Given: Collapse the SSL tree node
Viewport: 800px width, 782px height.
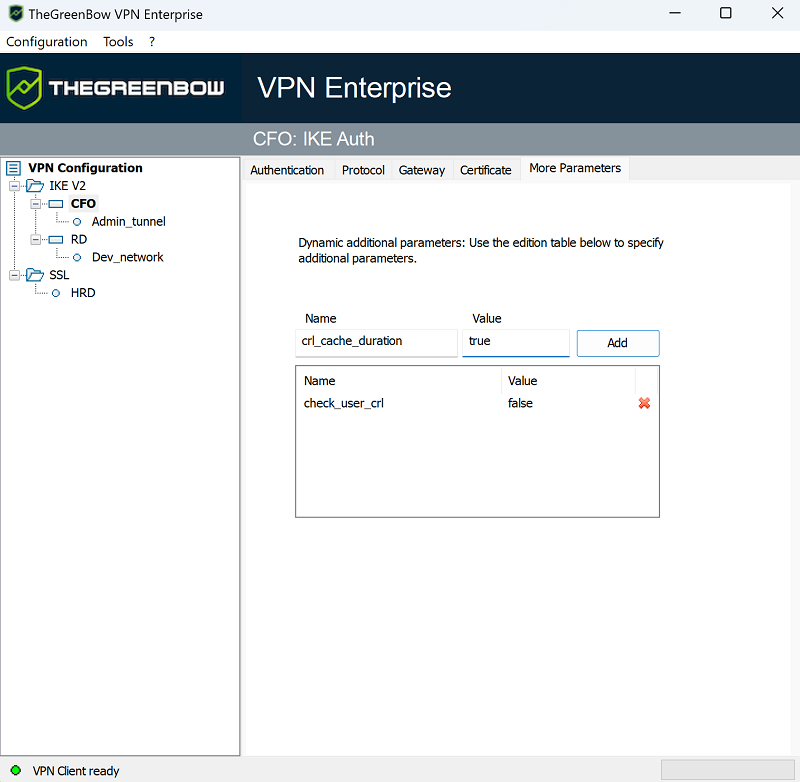Looking at the screenshot, I should point(14,275).
